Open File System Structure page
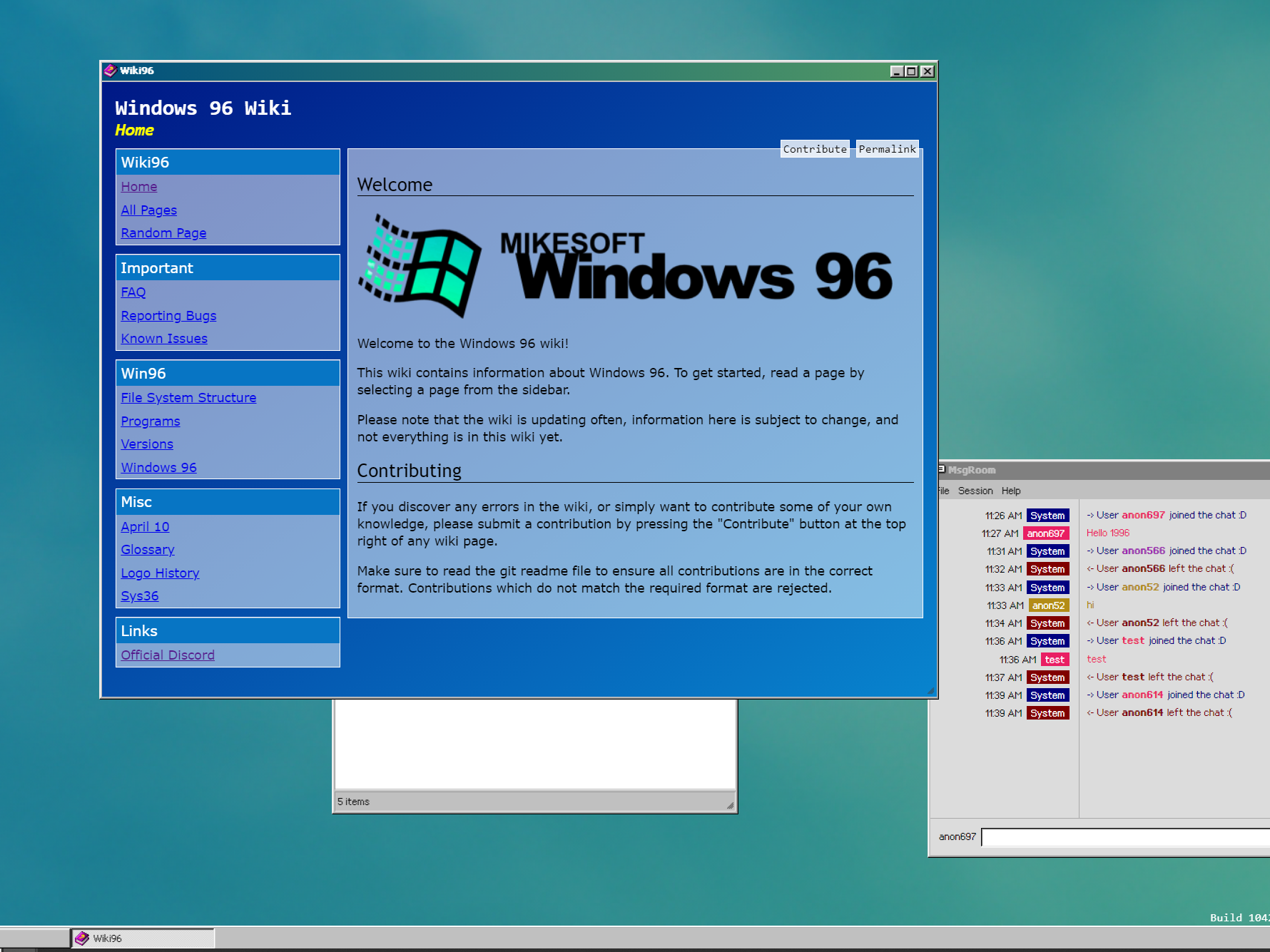 (x=188, y=398)
